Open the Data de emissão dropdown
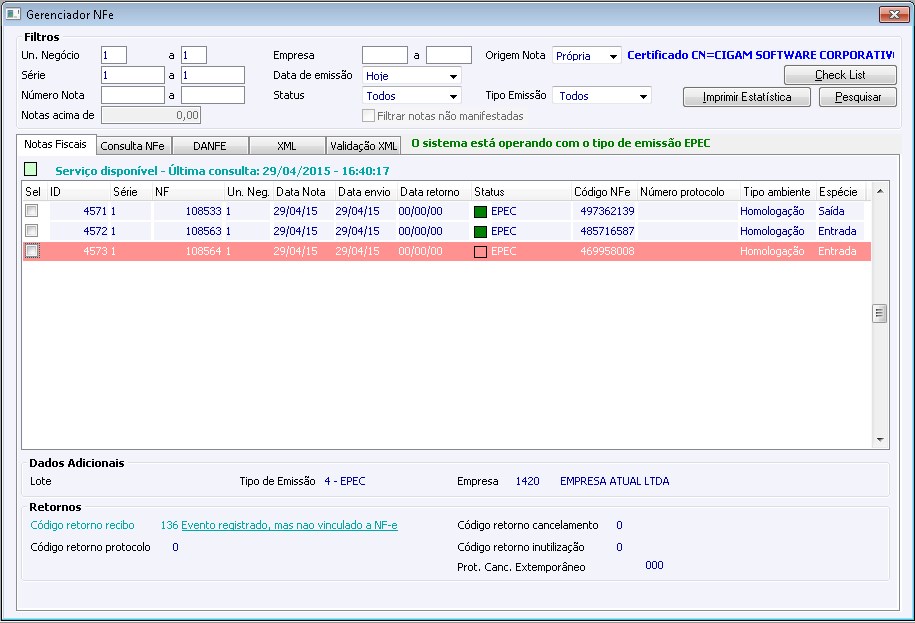Image resolution: width=915 pixels, height=623 pixels. coord(453,76)
